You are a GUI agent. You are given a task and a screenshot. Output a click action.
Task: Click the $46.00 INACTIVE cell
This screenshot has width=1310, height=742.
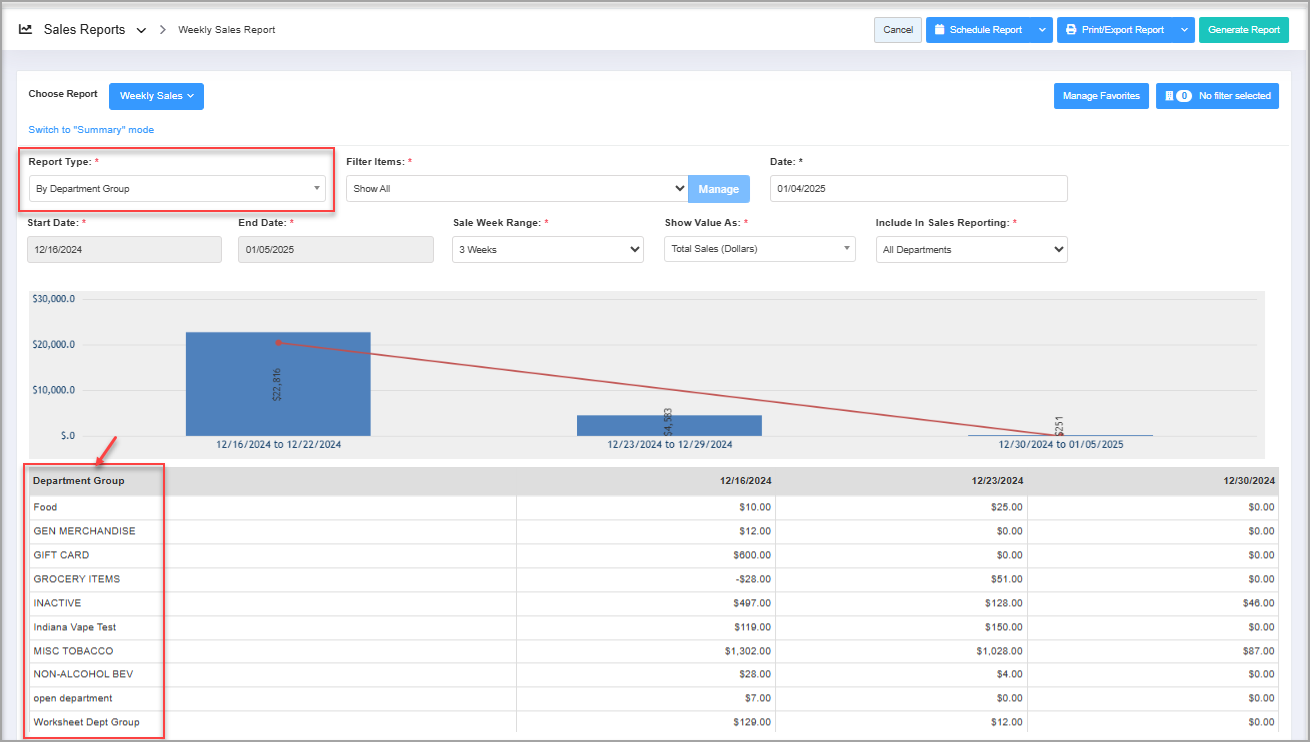(1260, 603)
